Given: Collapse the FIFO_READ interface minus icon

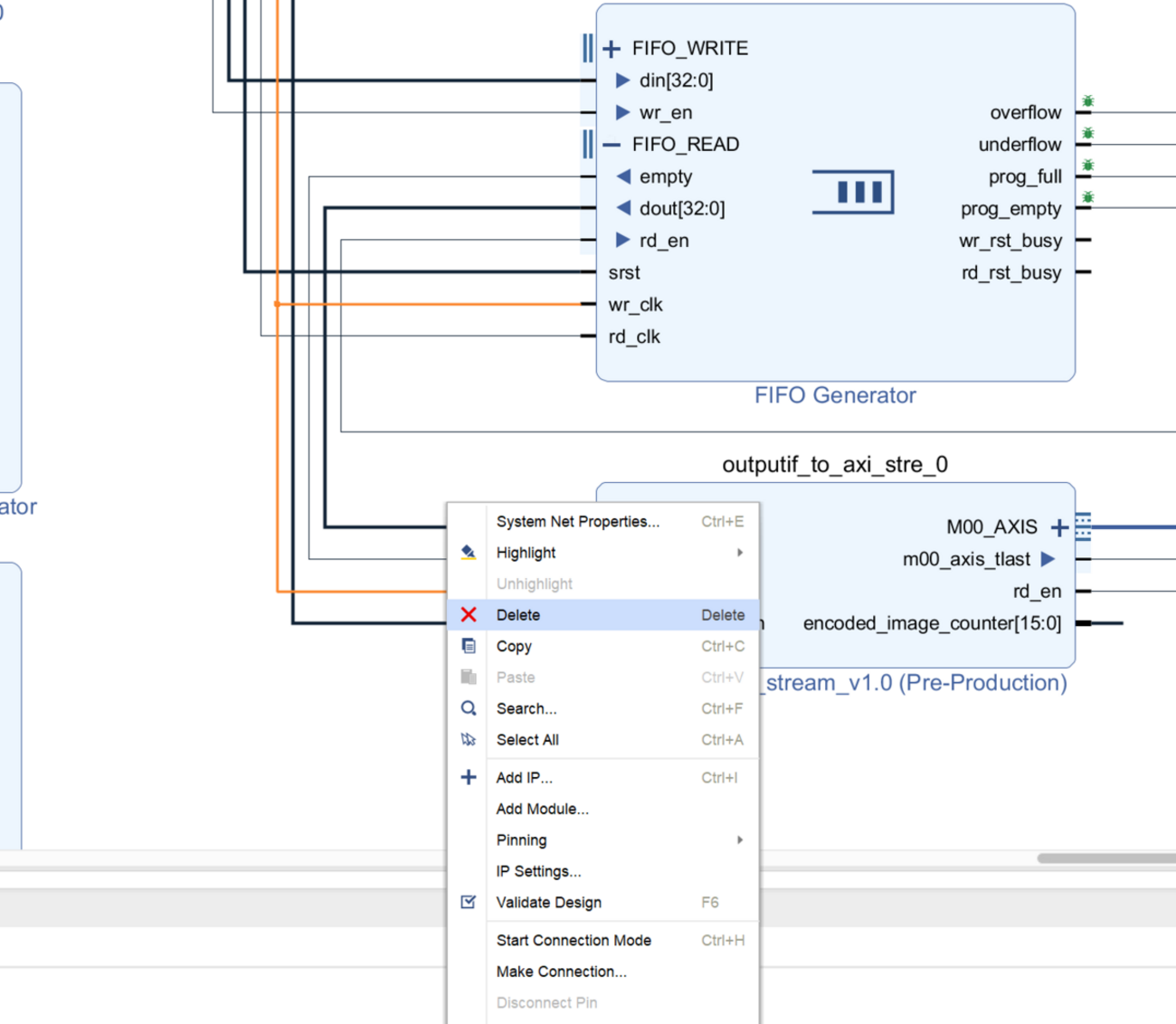Looking at the screenshot, I should (x=612, y=145).
